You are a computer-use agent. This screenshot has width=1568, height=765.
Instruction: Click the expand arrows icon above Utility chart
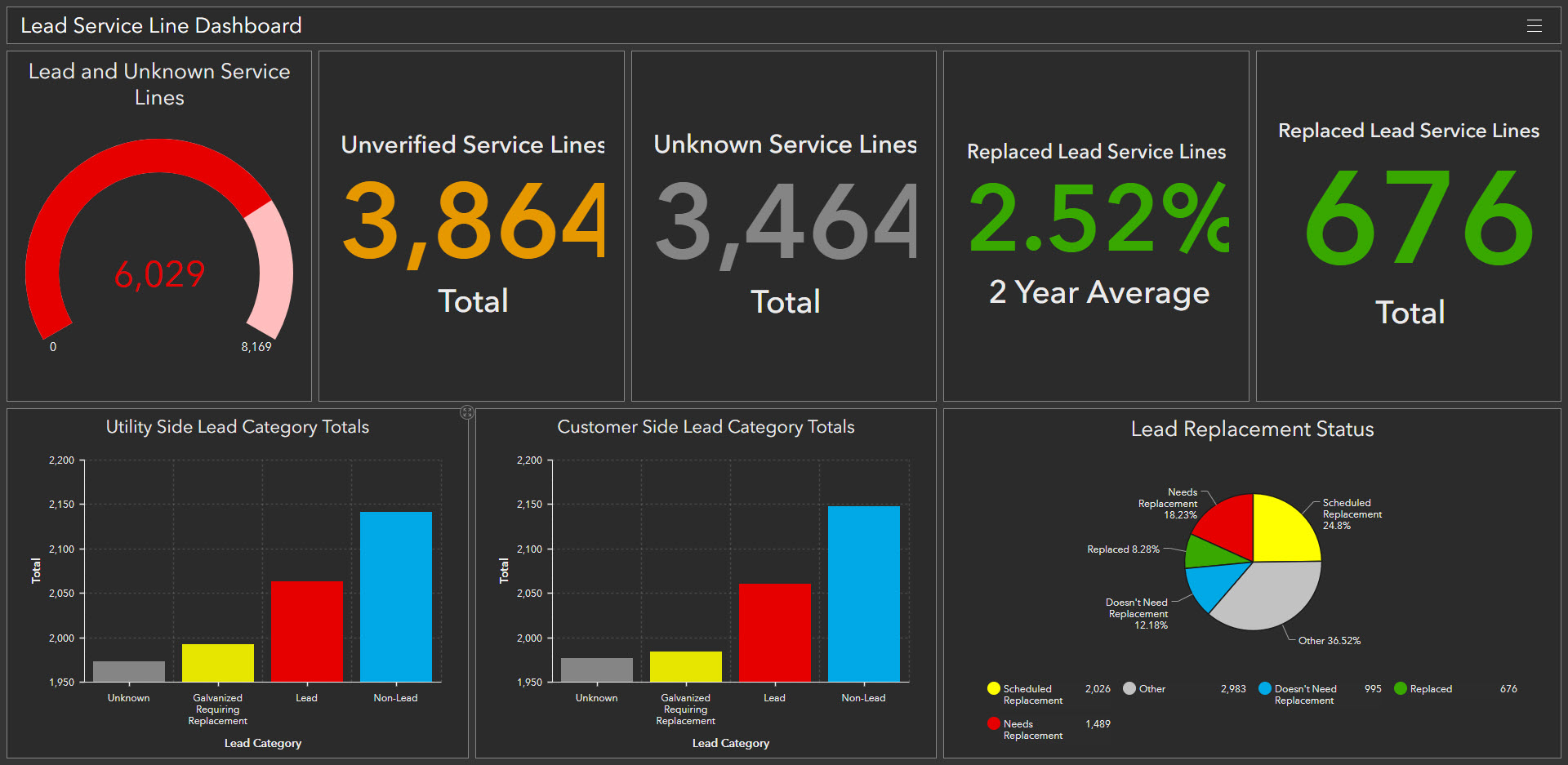pos(467,412)
